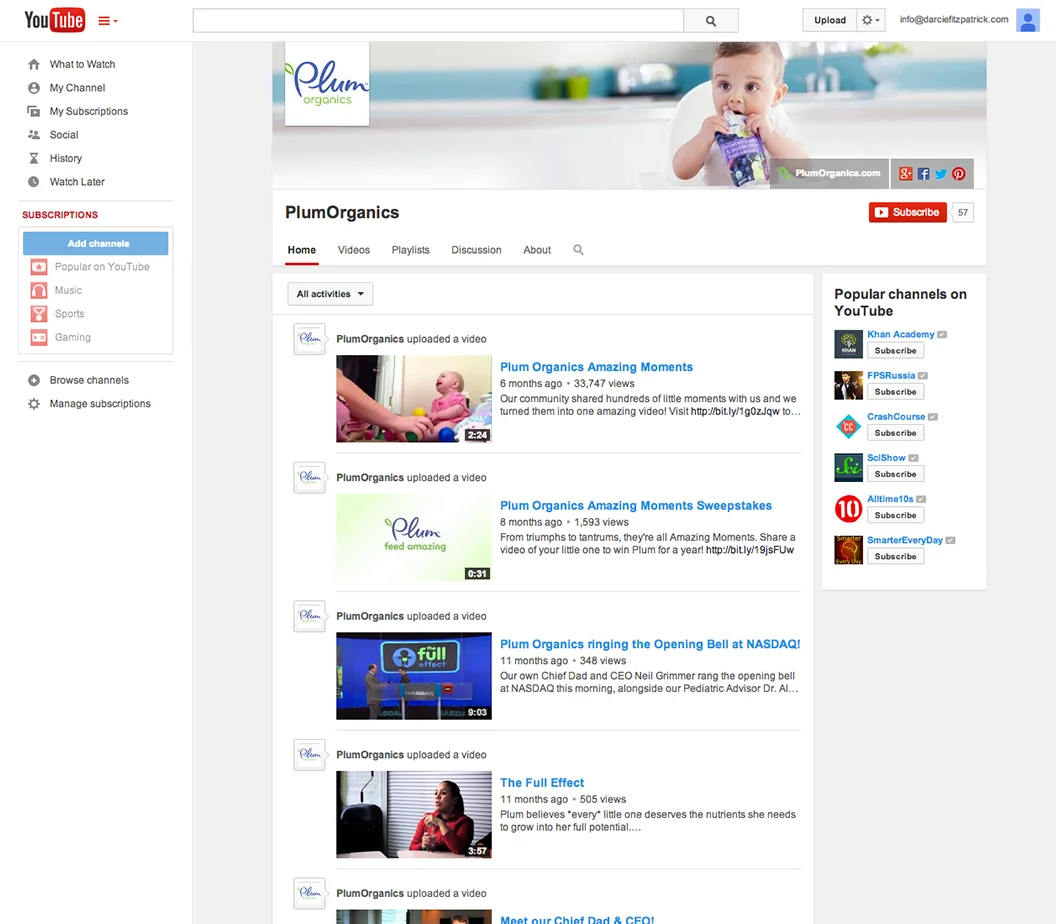This screenshot has width=1056, height=924.
Task: Click the Browse channels plus icon
Action: click(x=34, y=381)
